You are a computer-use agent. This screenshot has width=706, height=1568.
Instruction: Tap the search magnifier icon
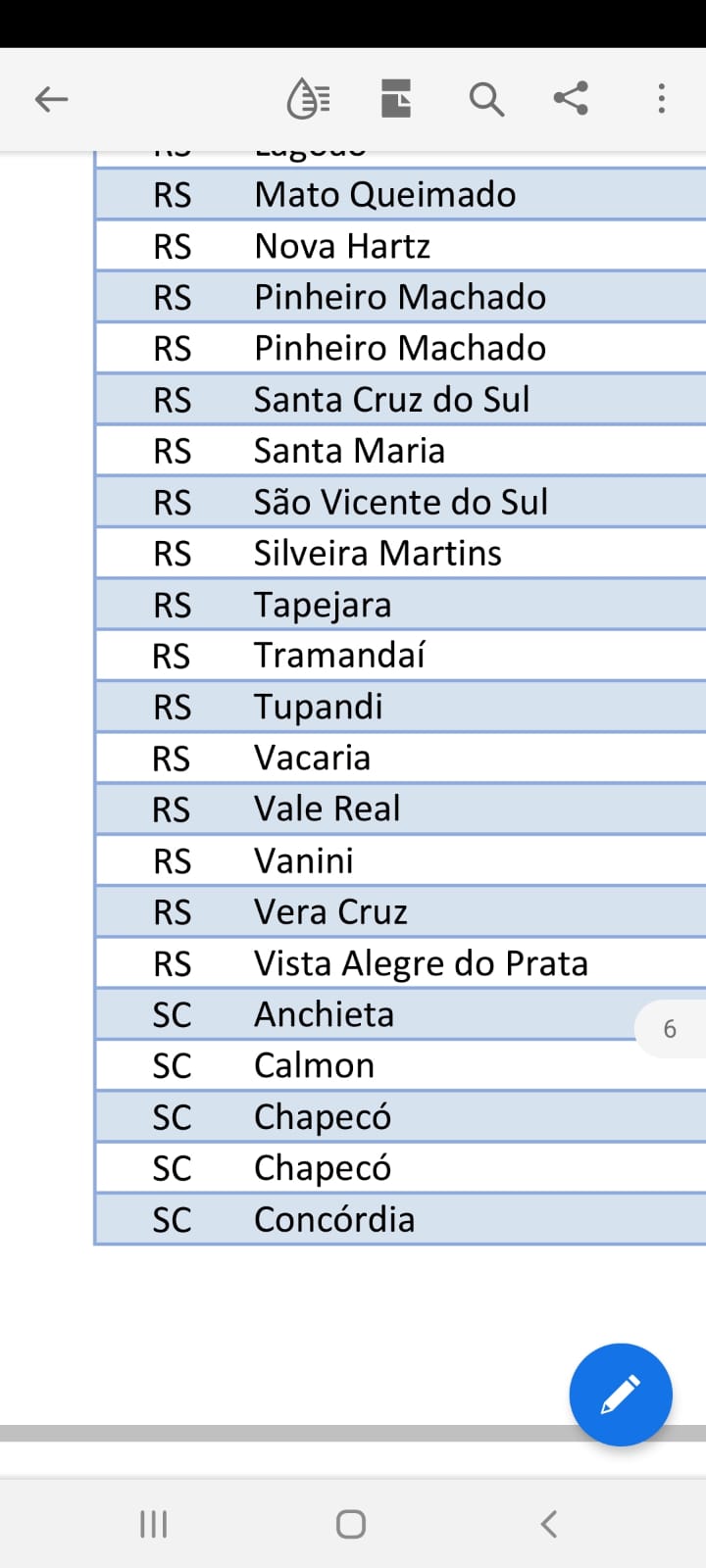pyautogui.click(x=486, y=99)
